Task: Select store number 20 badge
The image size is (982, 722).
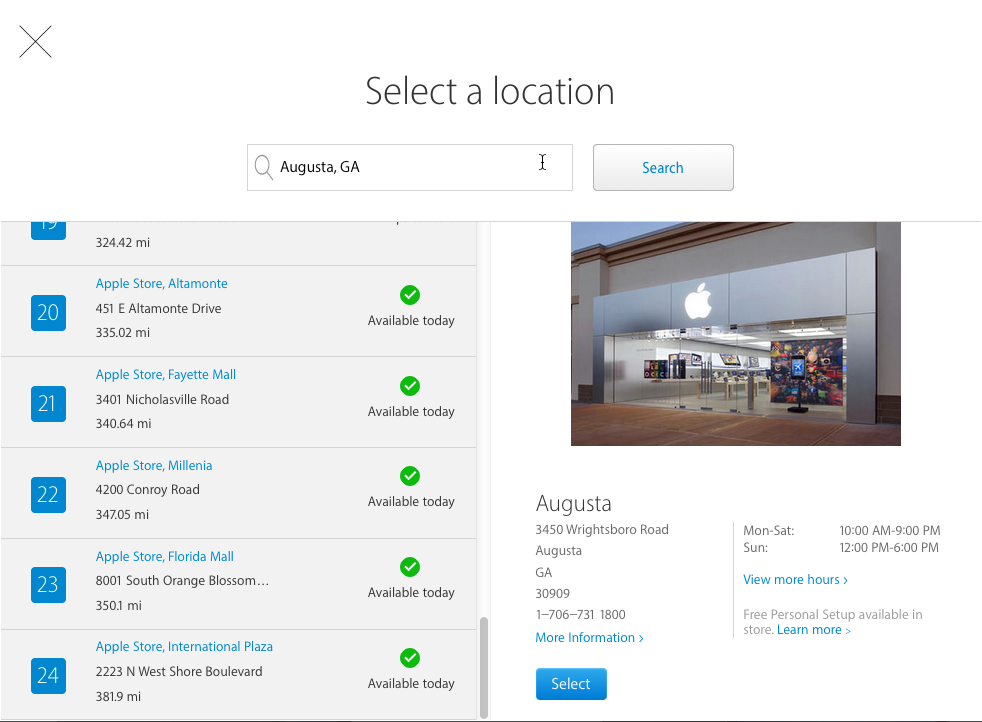Action: [x=48, y=312]
